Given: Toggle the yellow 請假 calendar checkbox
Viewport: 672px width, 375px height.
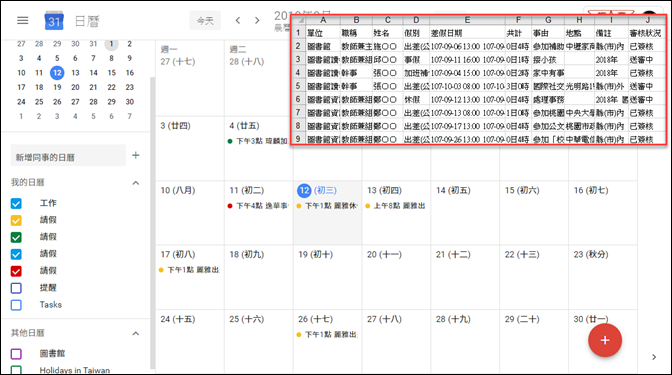Looking at the screenshot, I should pyautogui.click(x=16, y=220).
